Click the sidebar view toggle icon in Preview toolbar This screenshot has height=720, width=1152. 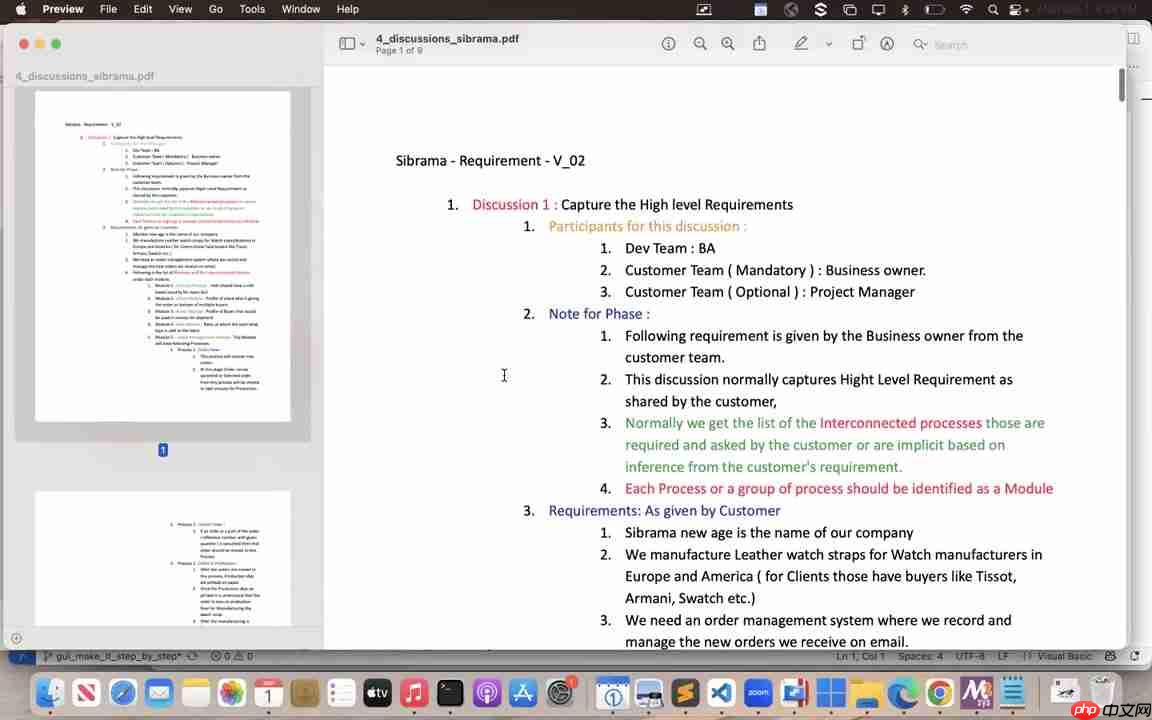(347, 44)
